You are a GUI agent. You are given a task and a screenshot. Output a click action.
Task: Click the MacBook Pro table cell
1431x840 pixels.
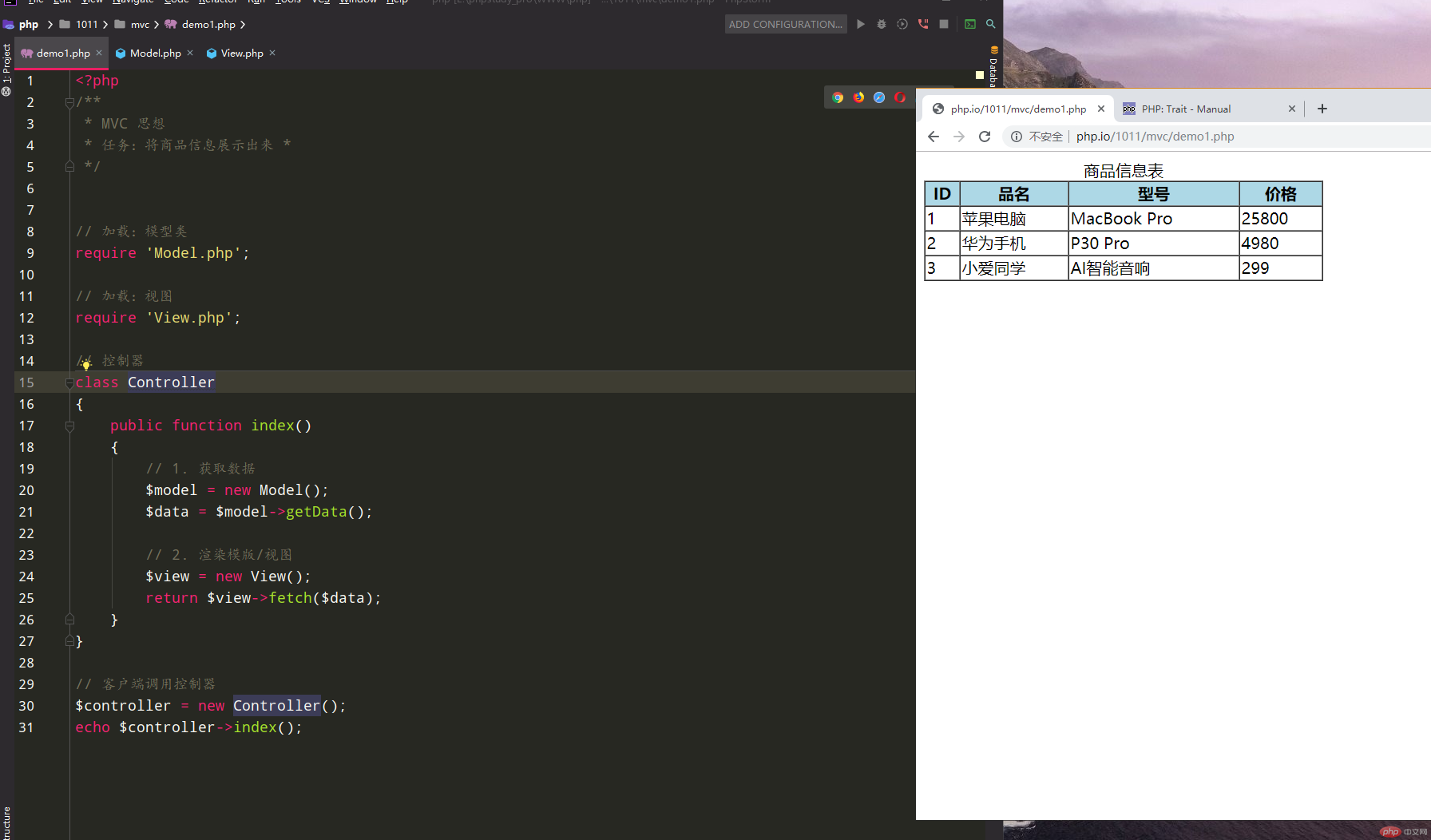tap(1153, 219)
